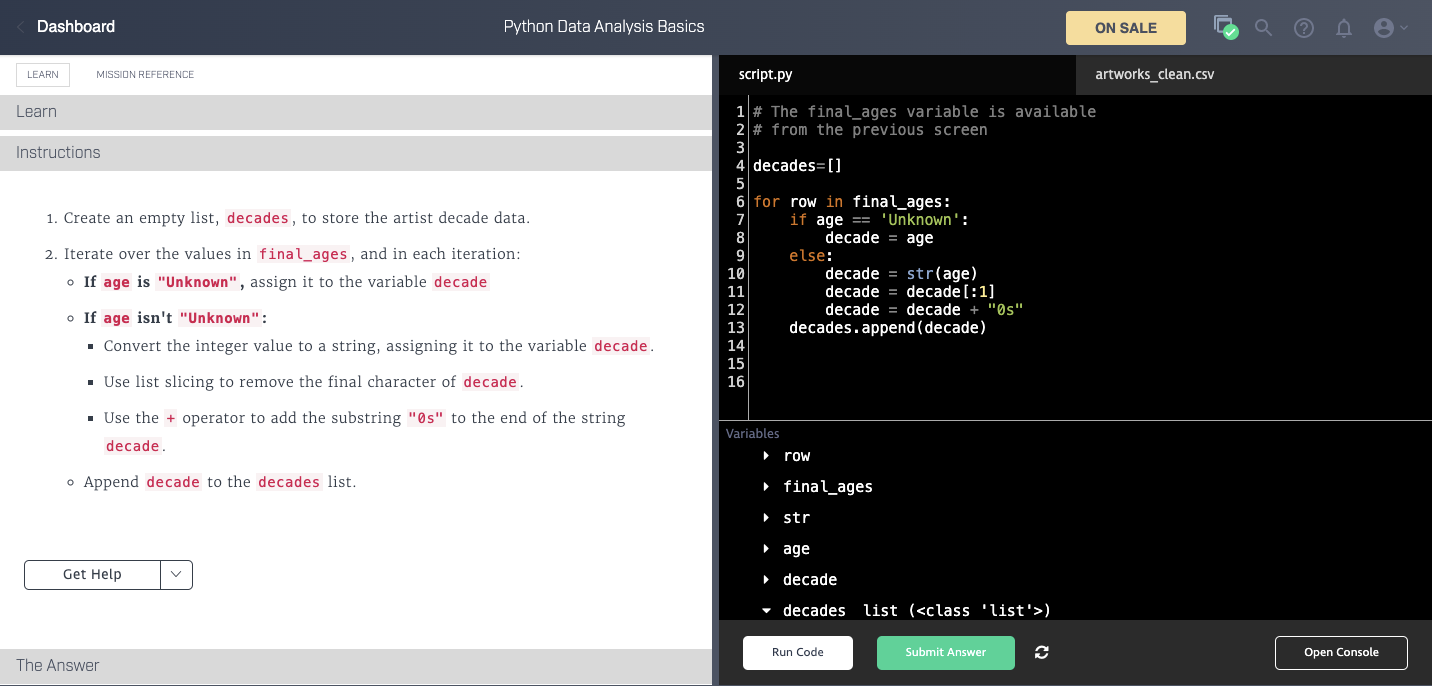This screenshot has height=686, width=1432.
Task: Click line number 16 in editor
Action: 736,382
